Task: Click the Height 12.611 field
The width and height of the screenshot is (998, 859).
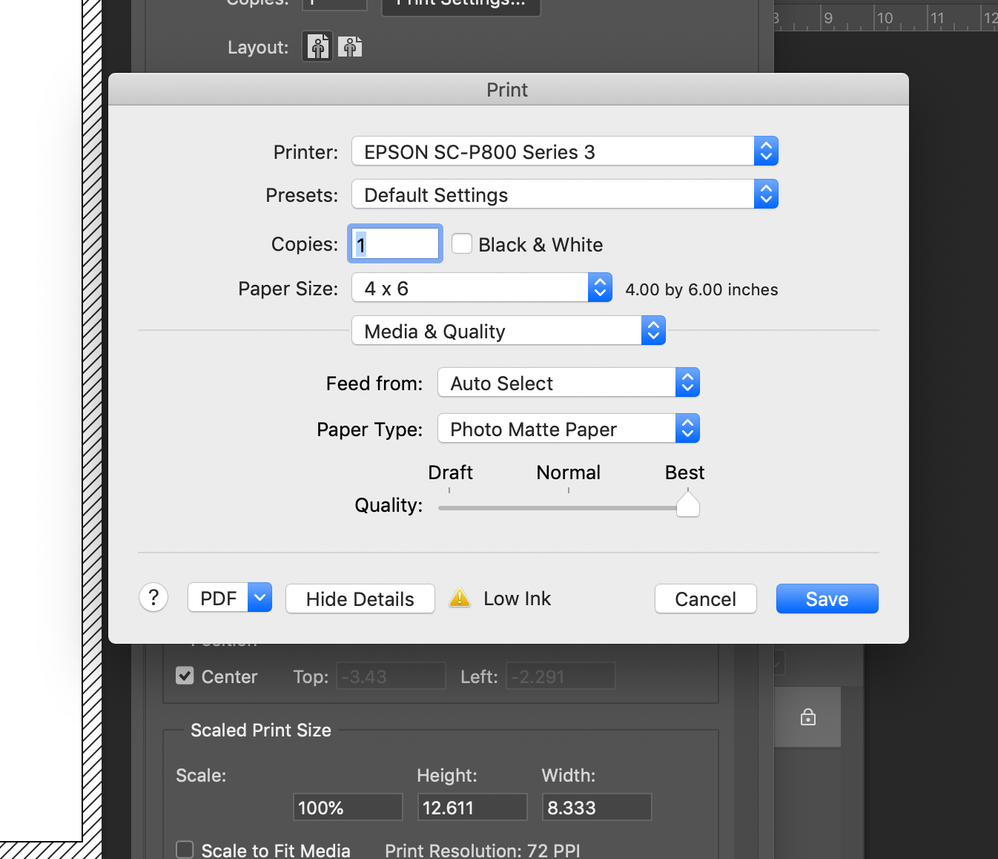Action: point(472,807)
